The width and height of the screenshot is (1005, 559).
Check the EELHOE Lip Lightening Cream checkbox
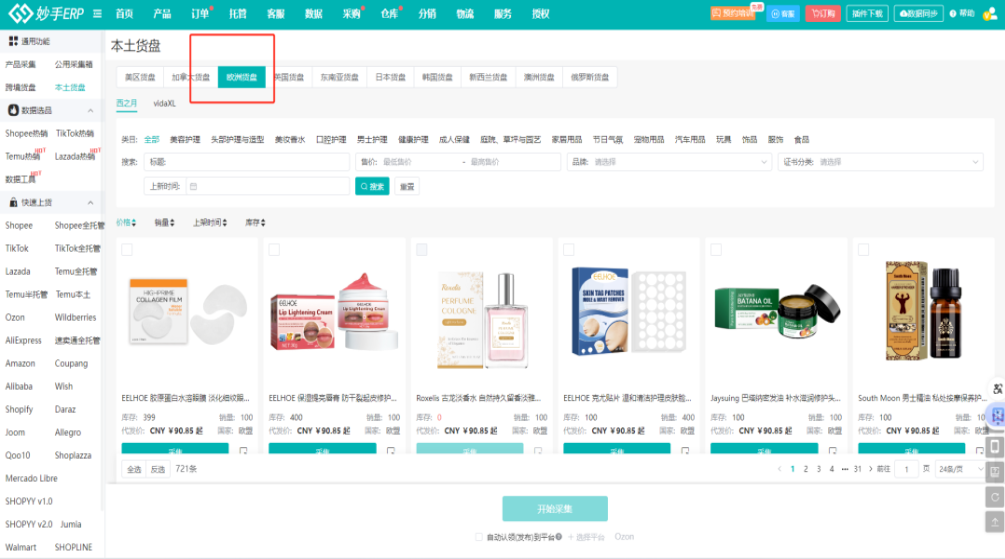274,249
